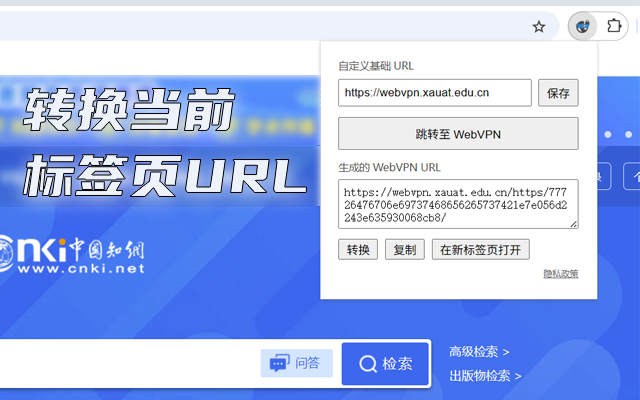This screenshot has height=400, width=640.
Task: Save the custom base URL with 保存
Action: point(558,93)
